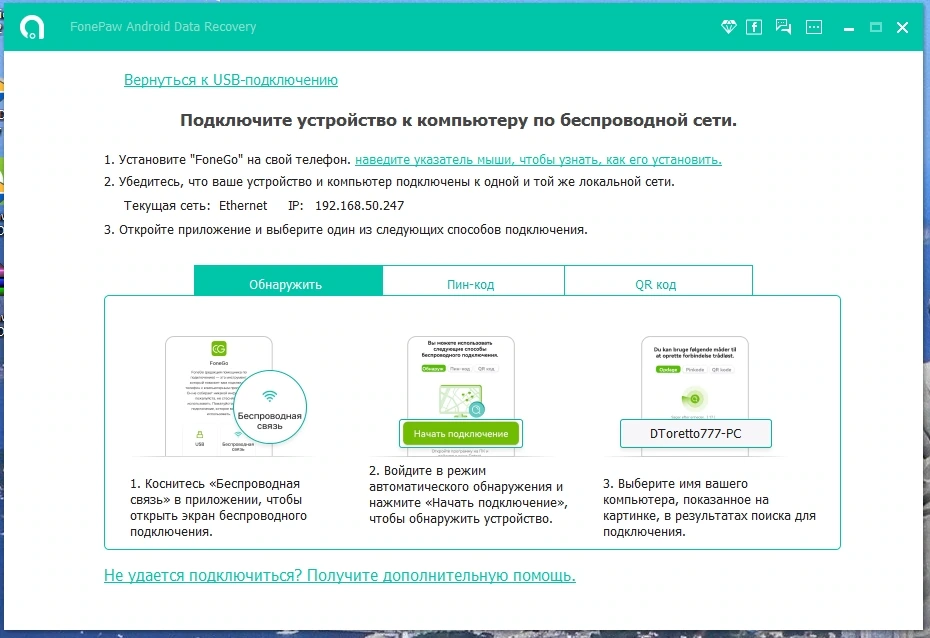930x638 pixels.
Task: Click the FonePaw Android Data Recovery title text
Action: click(x=163, y=27)
